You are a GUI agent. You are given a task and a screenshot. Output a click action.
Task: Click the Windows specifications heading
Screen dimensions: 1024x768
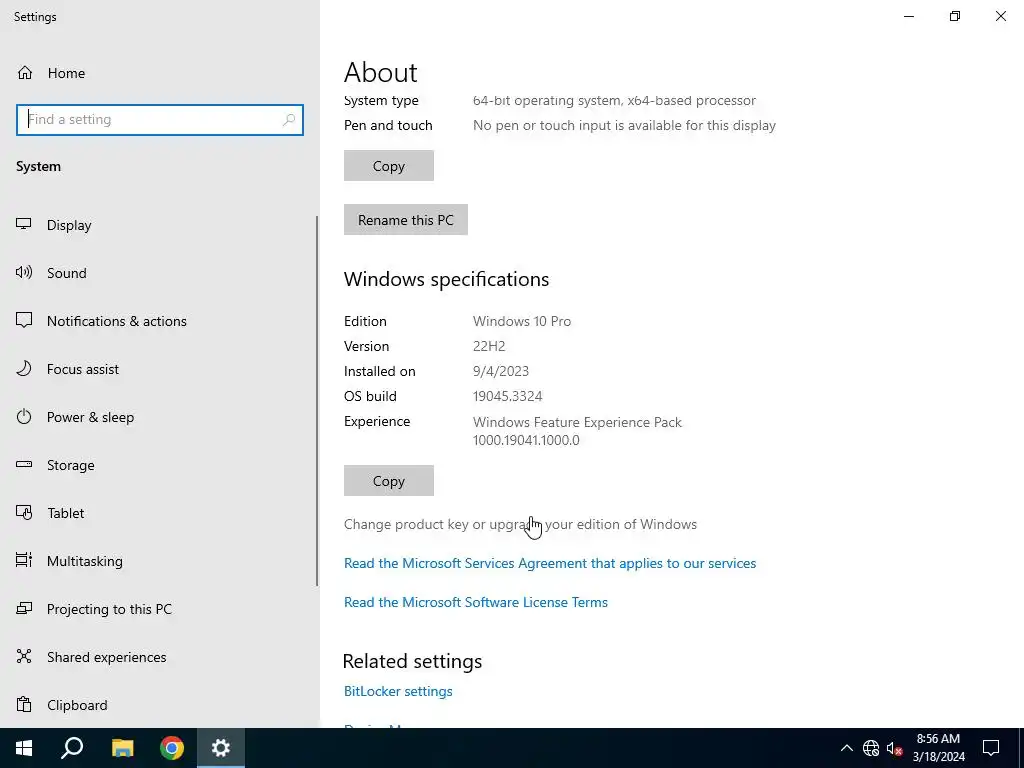pyautogui.click(x=446, y=279)
